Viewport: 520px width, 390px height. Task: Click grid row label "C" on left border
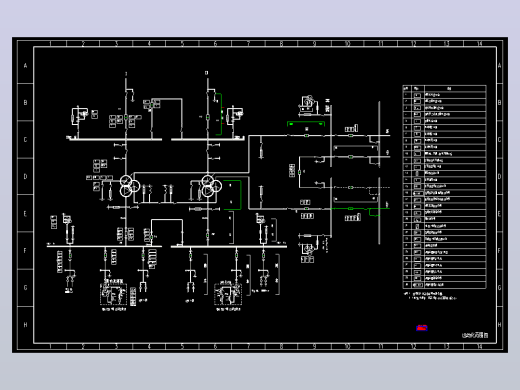coord(25,140)
